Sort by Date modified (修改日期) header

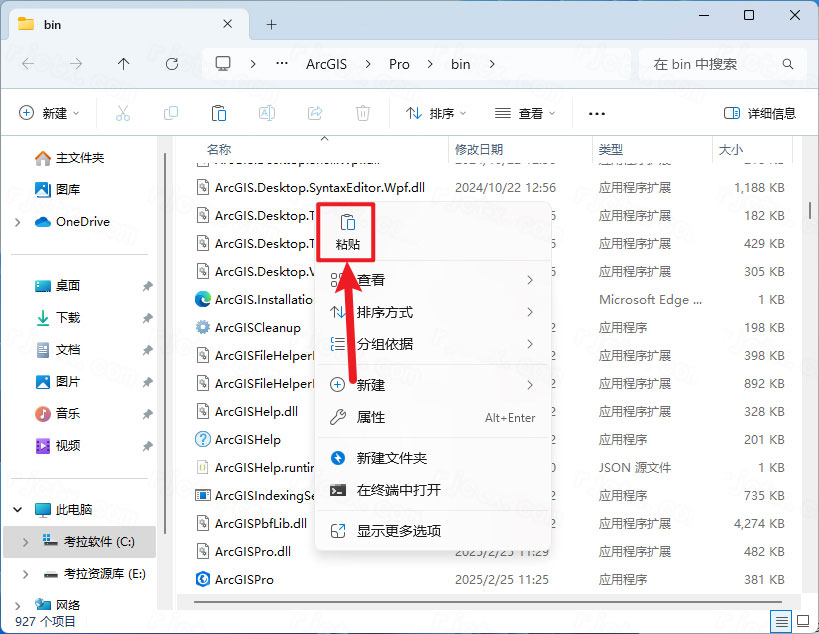pos(479,149)
